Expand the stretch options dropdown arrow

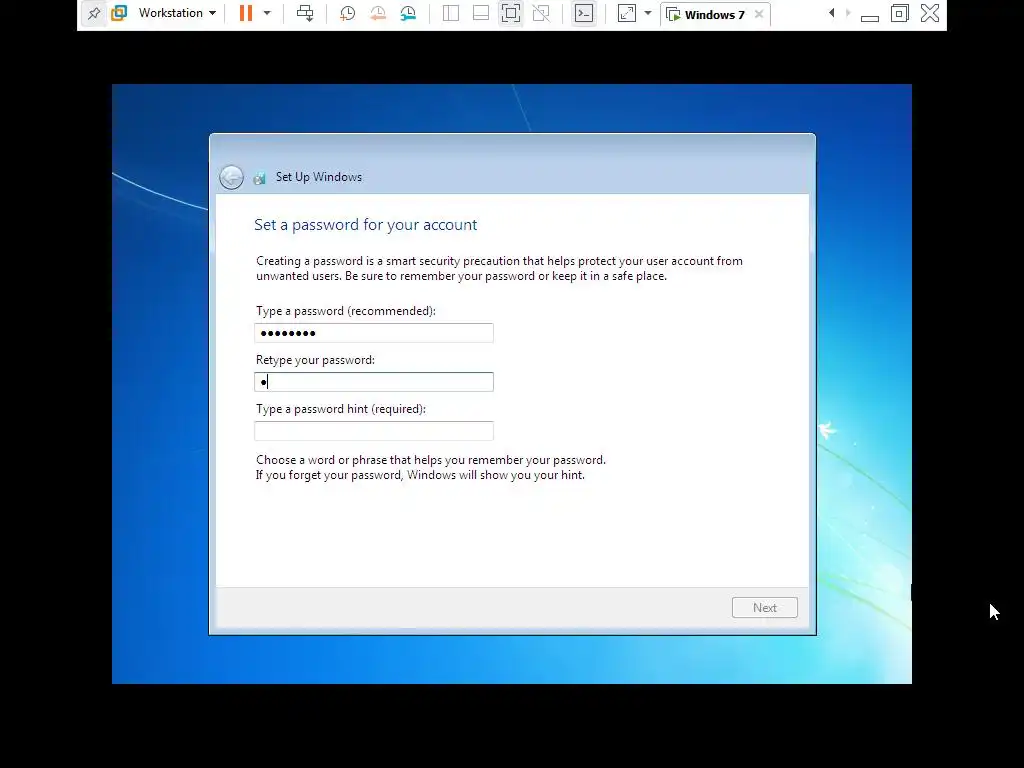point(648,13)
